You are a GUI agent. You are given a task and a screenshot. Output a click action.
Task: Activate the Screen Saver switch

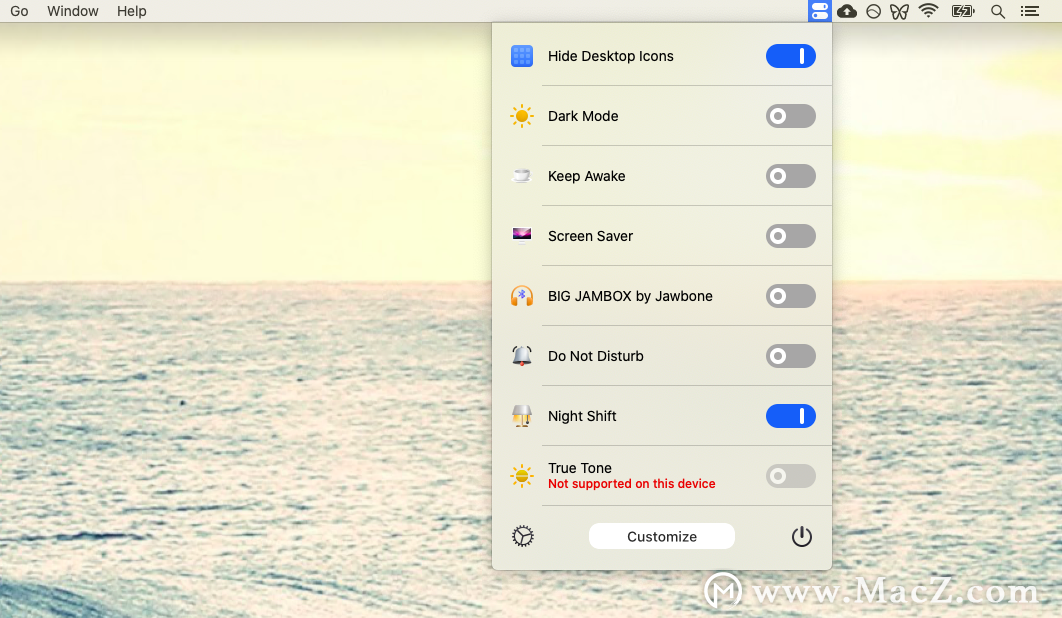790,236
